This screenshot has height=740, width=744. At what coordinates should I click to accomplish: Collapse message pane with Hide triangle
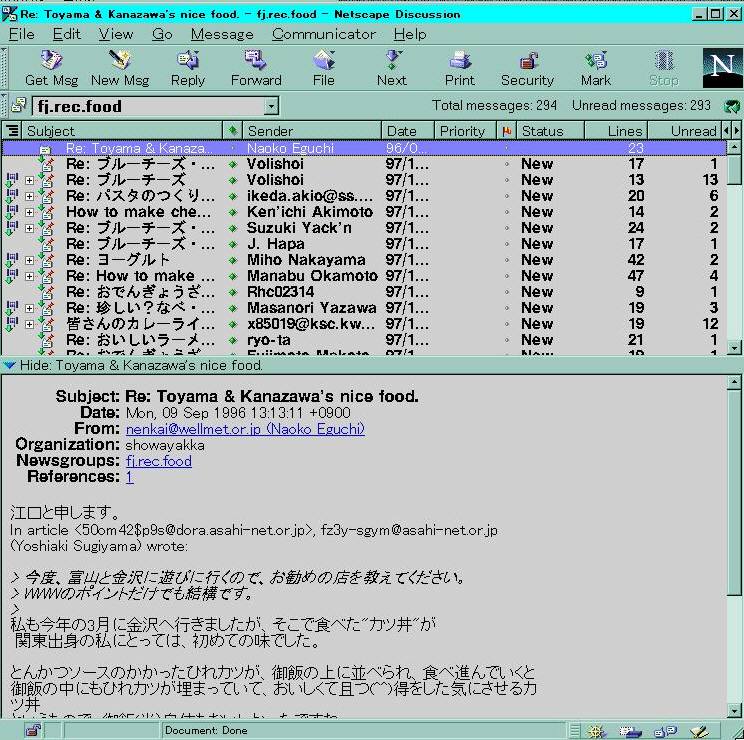click(8, 366)
